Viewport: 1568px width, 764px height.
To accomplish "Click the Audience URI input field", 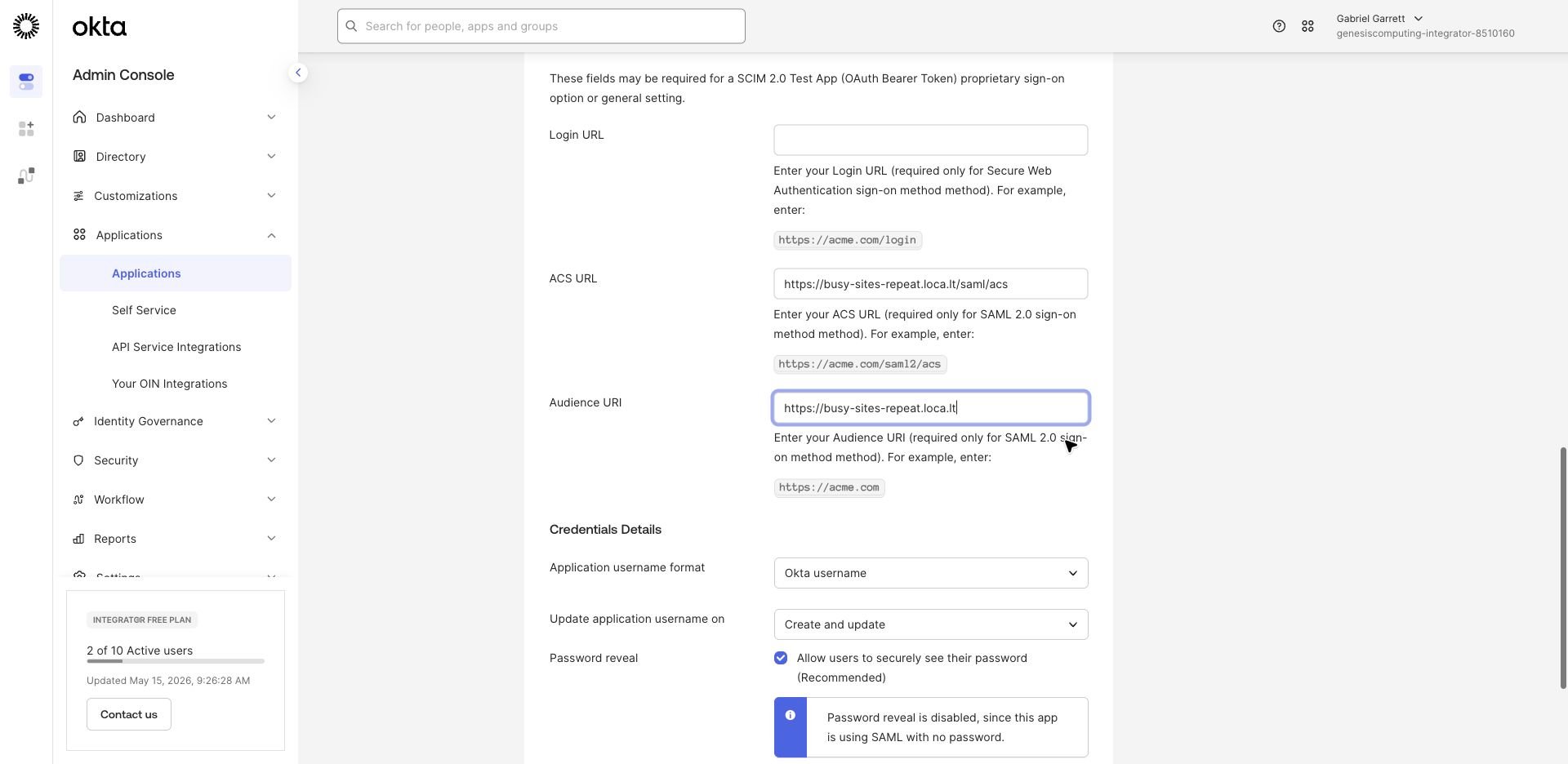I will pyautogui.click(x=930, y=408).
